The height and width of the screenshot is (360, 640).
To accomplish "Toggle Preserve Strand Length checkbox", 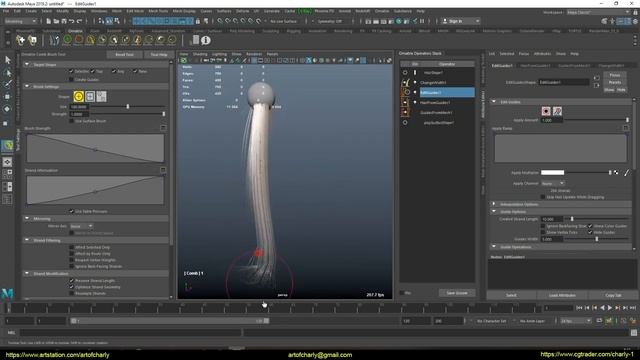I will click(x=71, y=280).
